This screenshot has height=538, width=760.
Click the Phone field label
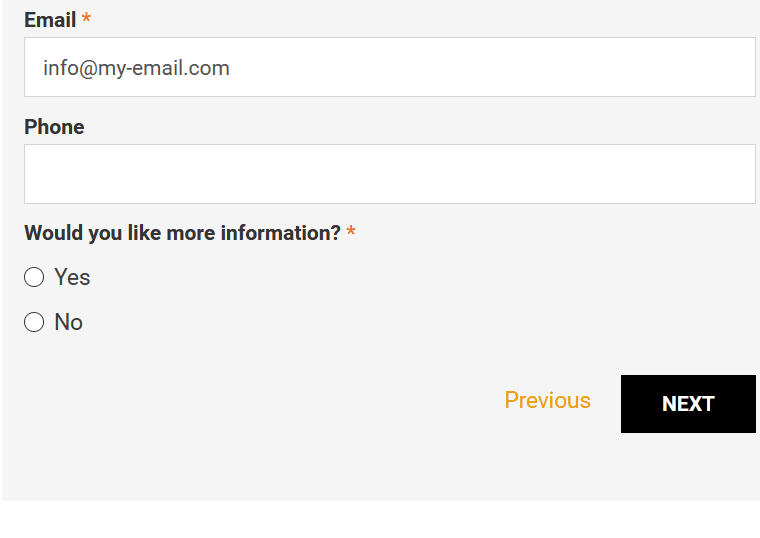coord(54,127)
